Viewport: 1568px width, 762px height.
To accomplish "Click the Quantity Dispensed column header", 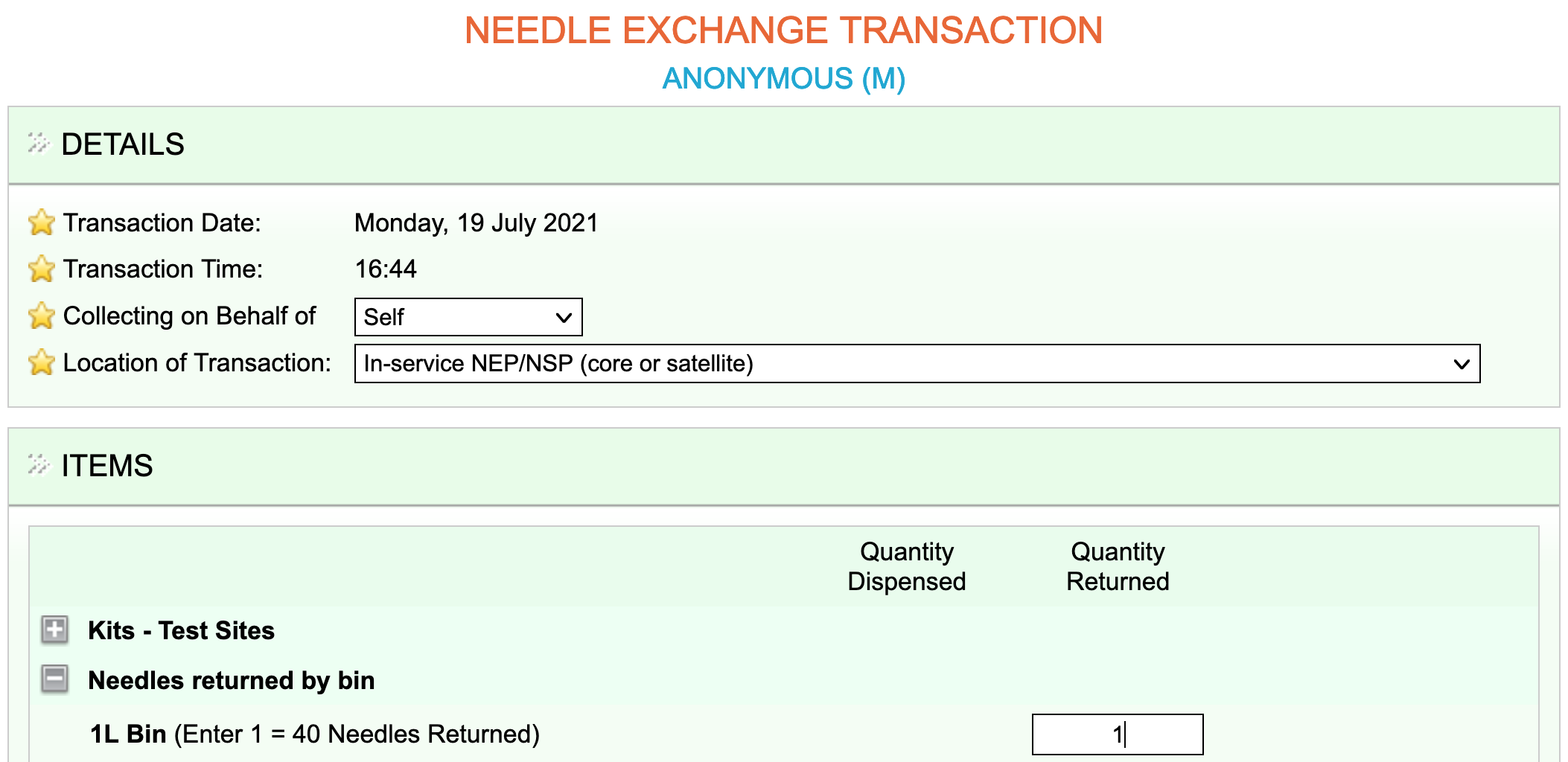I will pos(907,566).
